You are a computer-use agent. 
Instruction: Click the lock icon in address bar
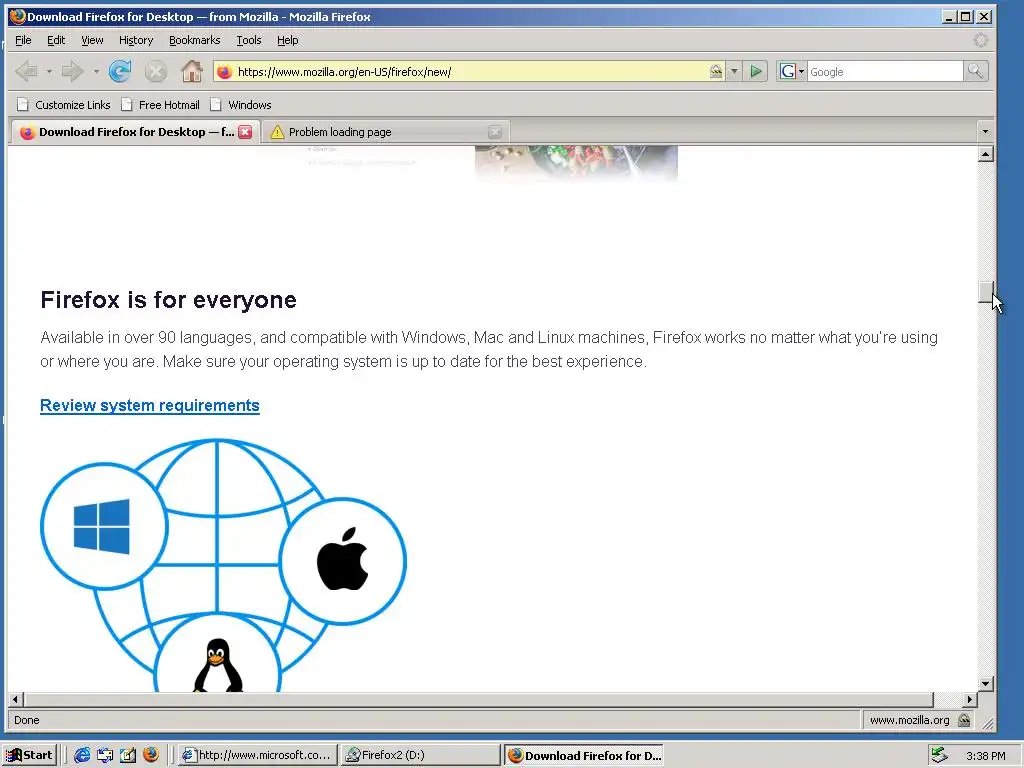[x=716, y=71]
